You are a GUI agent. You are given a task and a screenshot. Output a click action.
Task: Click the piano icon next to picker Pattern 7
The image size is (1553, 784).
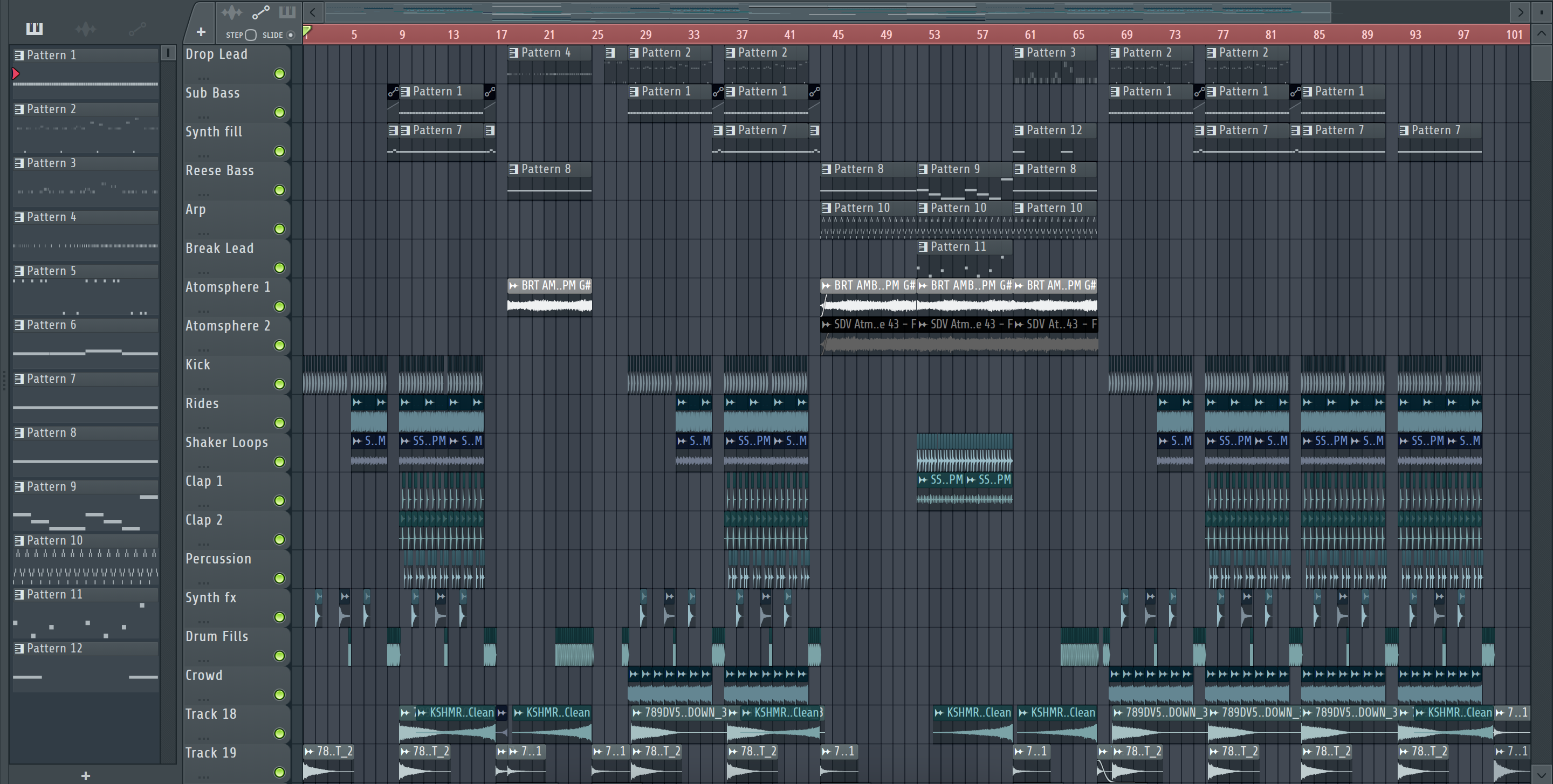click(x=19, y=379)
